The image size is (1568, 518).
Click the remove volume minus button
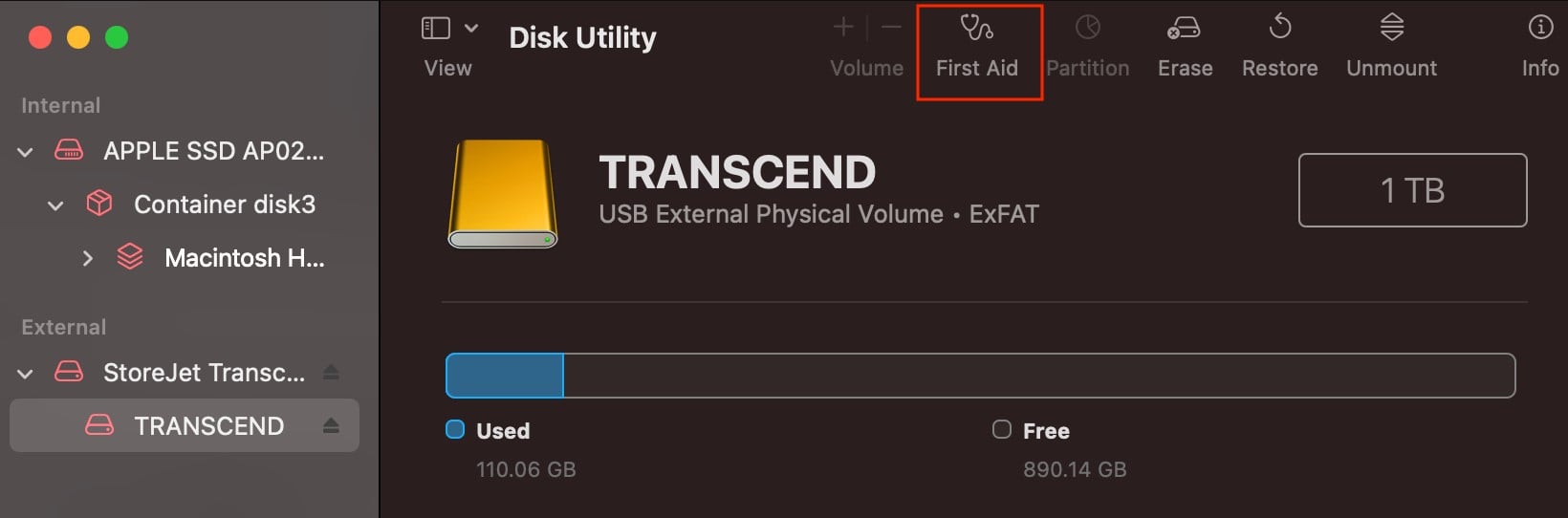click(891, 28)
